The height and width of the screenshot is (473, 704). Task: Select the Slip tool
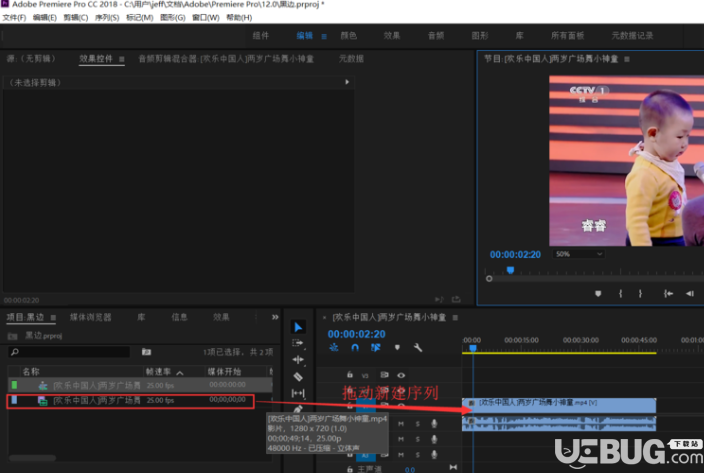(298, 393)
